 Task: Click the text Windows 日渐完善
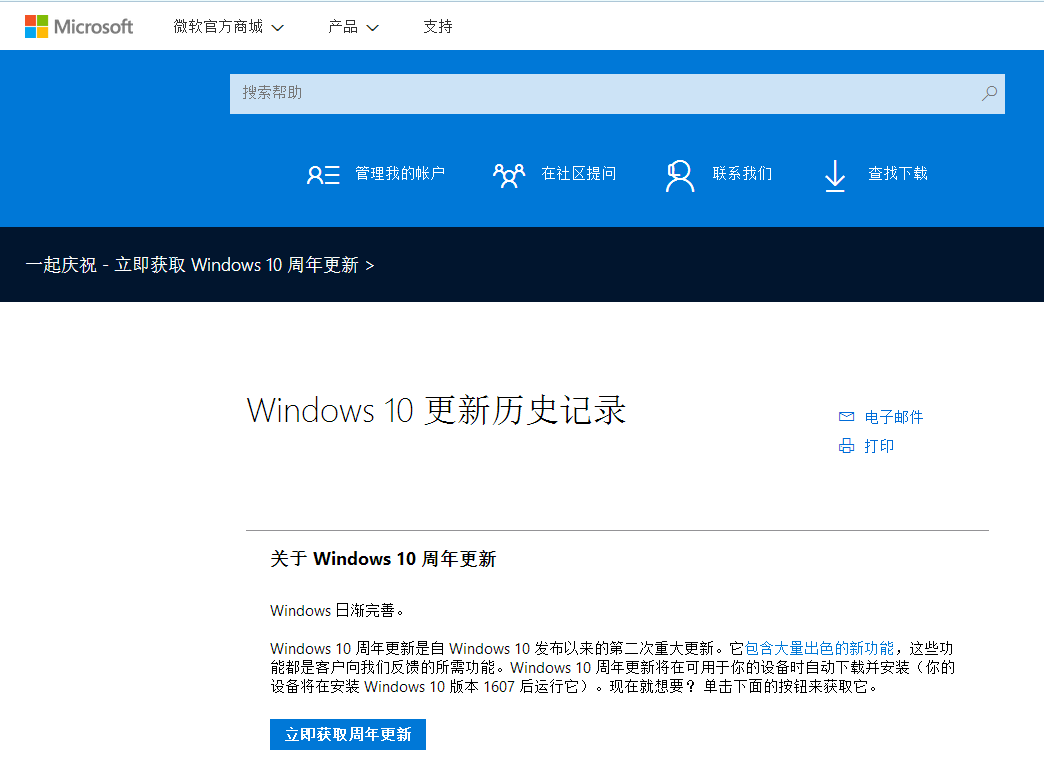tap(337, 611)
